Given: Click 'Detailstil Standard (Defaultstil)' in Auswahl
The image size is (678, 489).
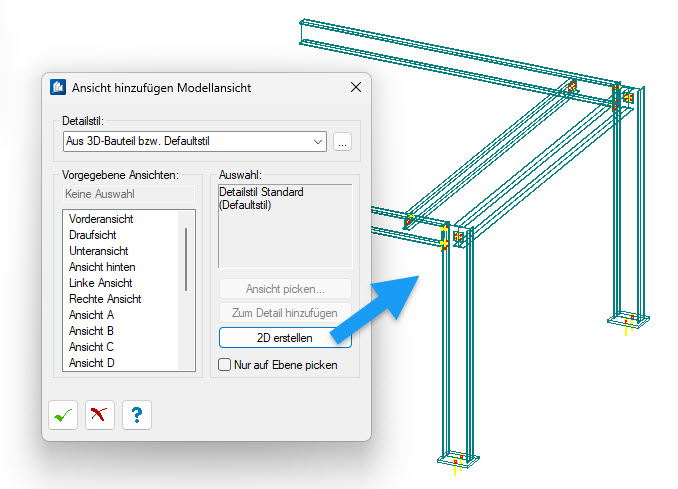Looking at the screenshot, I should pos(261,198).
